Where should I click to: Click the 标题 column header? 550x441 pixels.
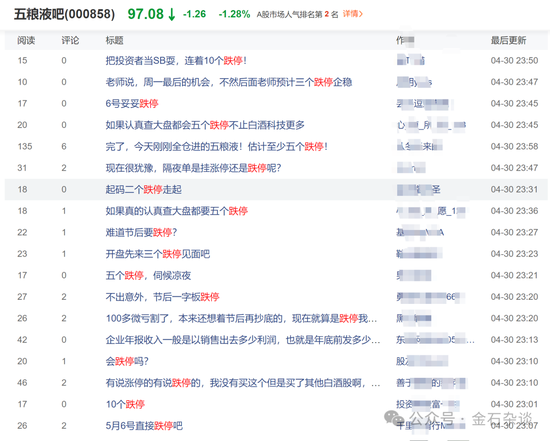(x=114, y=40)
